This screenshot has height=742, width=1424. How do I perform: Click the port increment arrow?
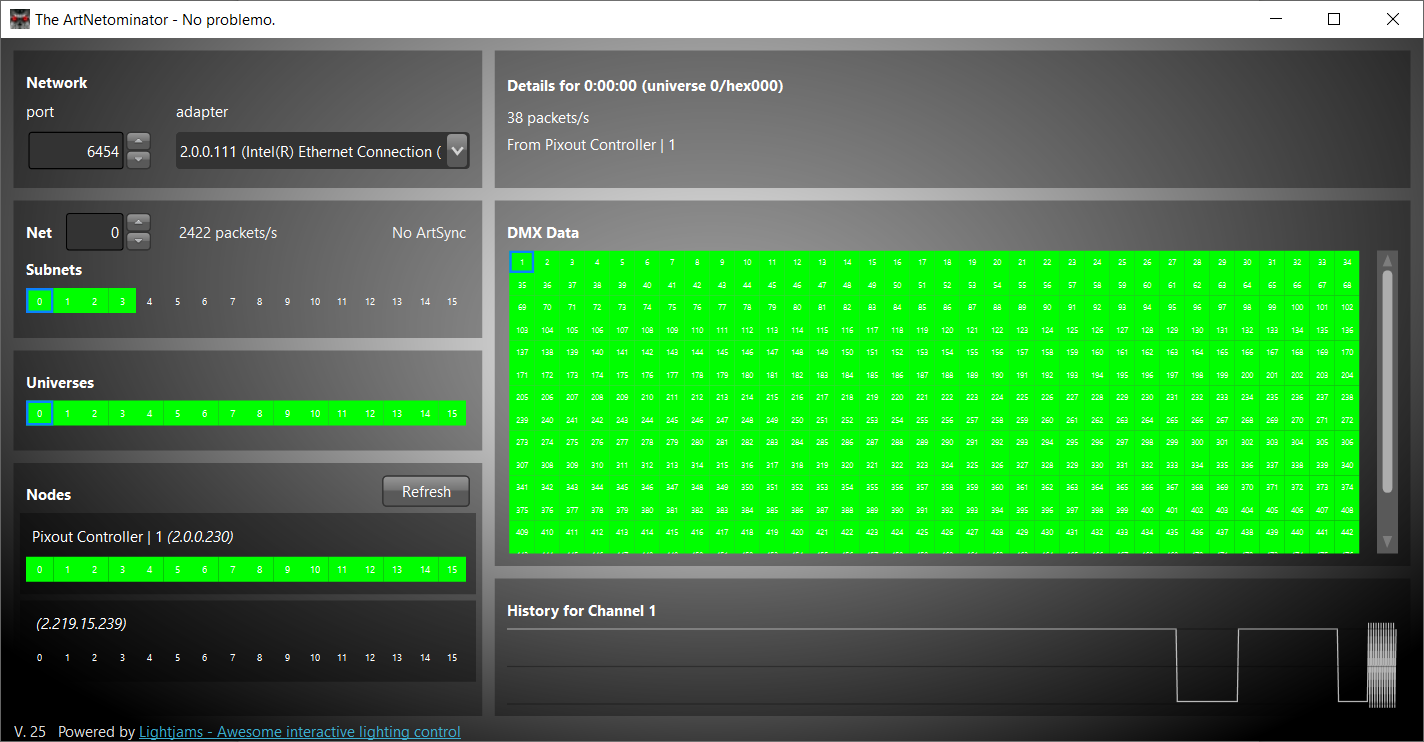138,141
